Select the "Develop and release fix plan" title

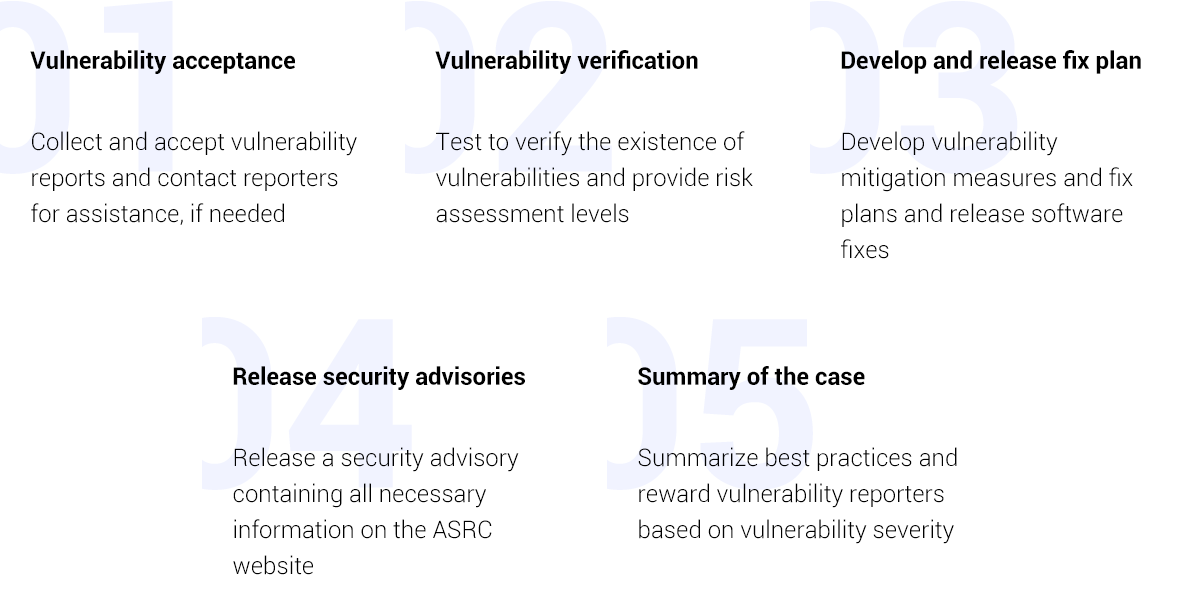(990, 60)
